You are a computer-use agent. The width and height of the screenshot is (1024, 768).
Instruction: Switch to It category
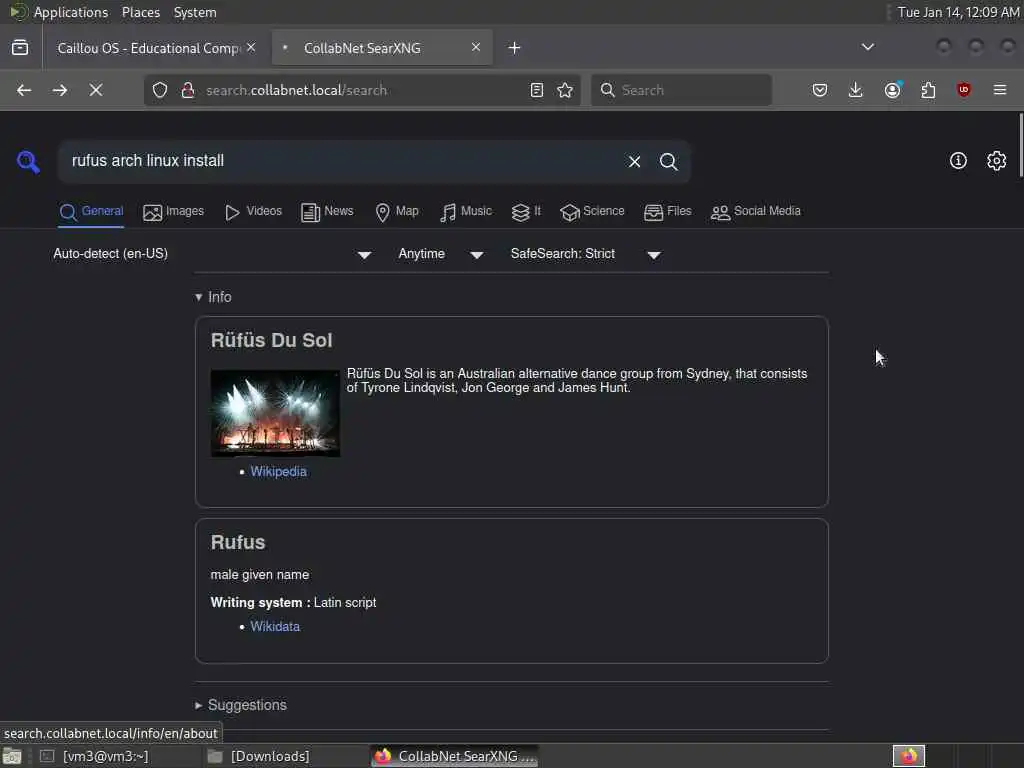[x=526, y=212]
